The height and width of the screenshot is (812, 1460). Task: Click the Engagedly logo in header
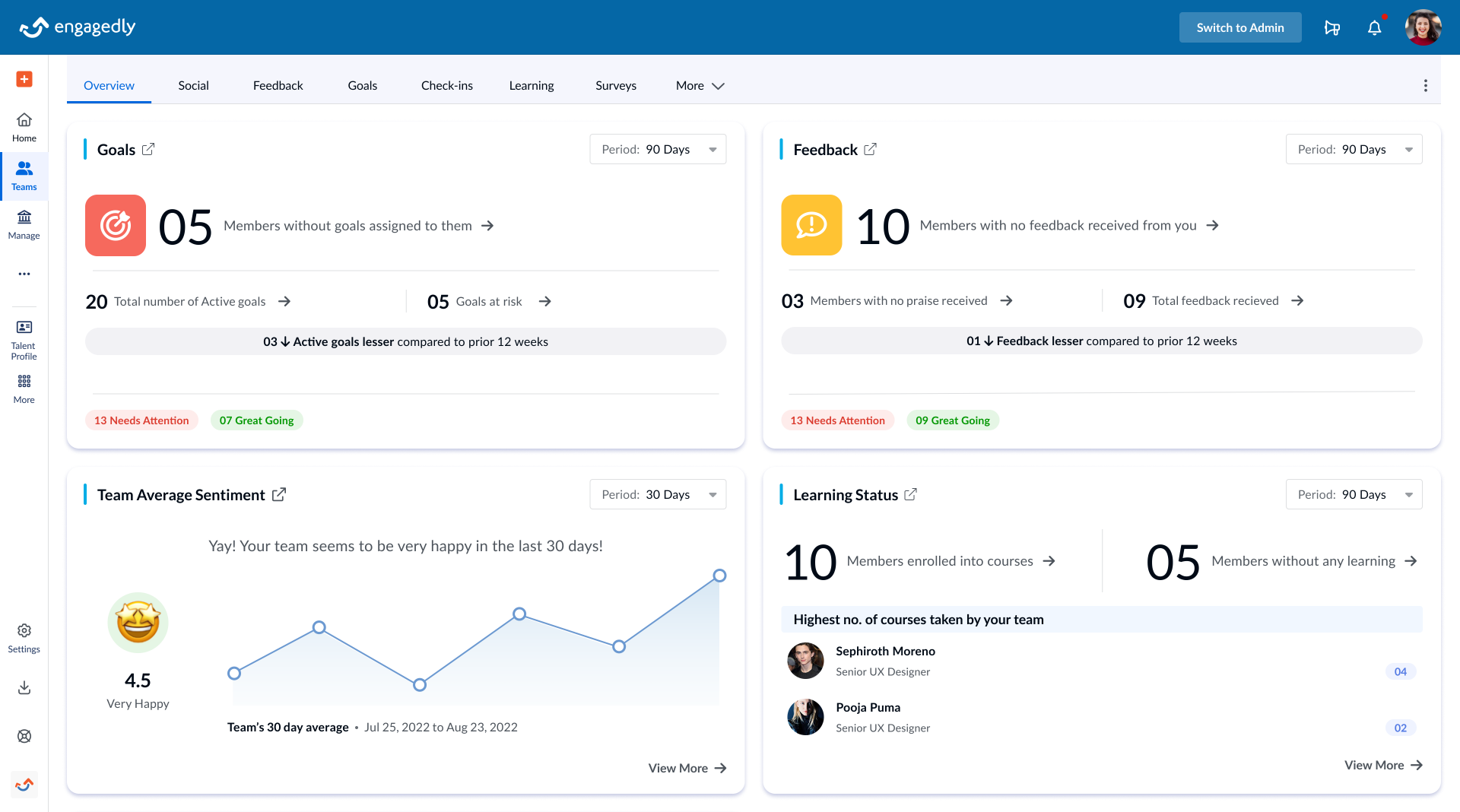pyautogui.click(x=77, y=27)
